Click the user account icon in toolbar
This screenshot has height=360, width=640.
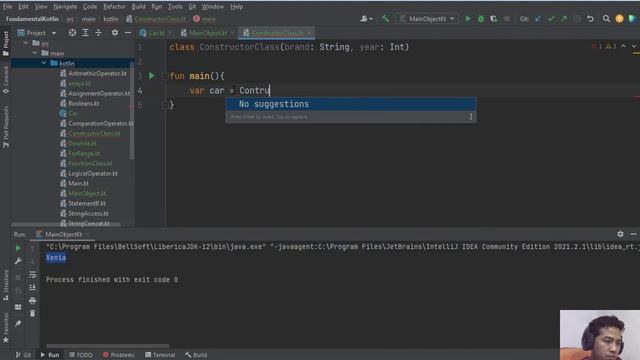[619, 19]
